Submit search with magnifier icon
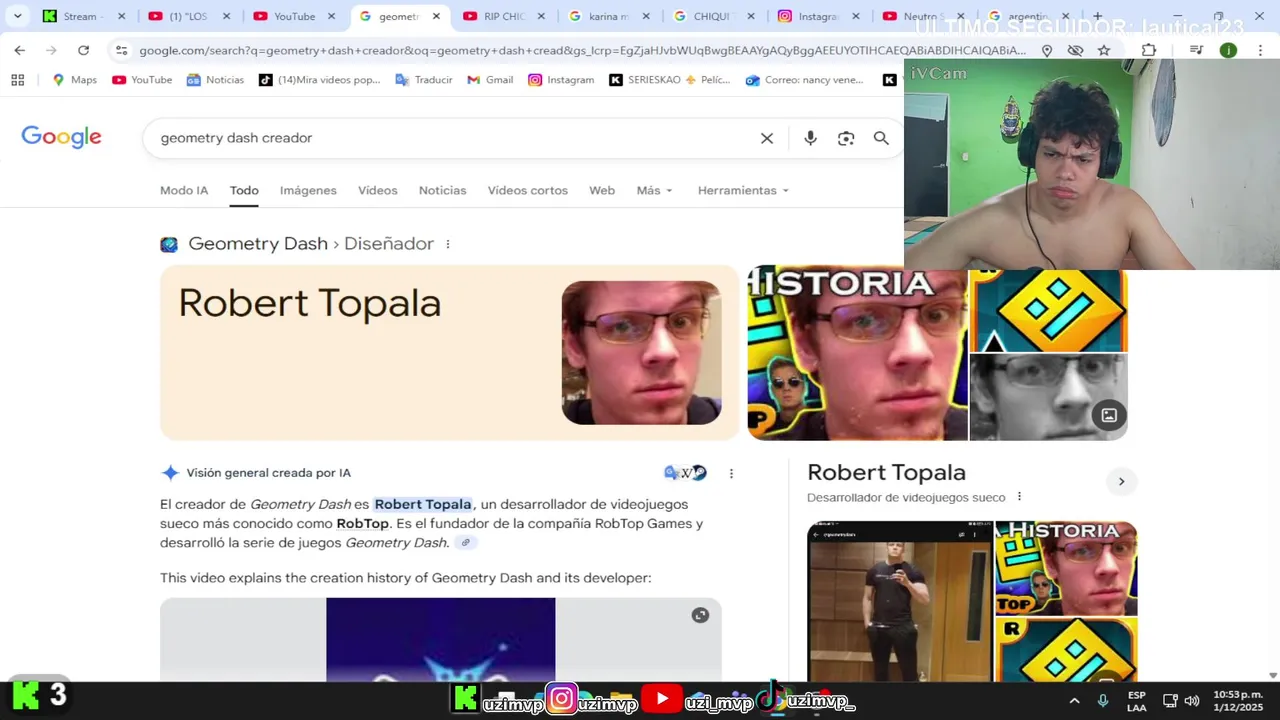This screenshot has height=720, width=1280. tap(881, 138)
